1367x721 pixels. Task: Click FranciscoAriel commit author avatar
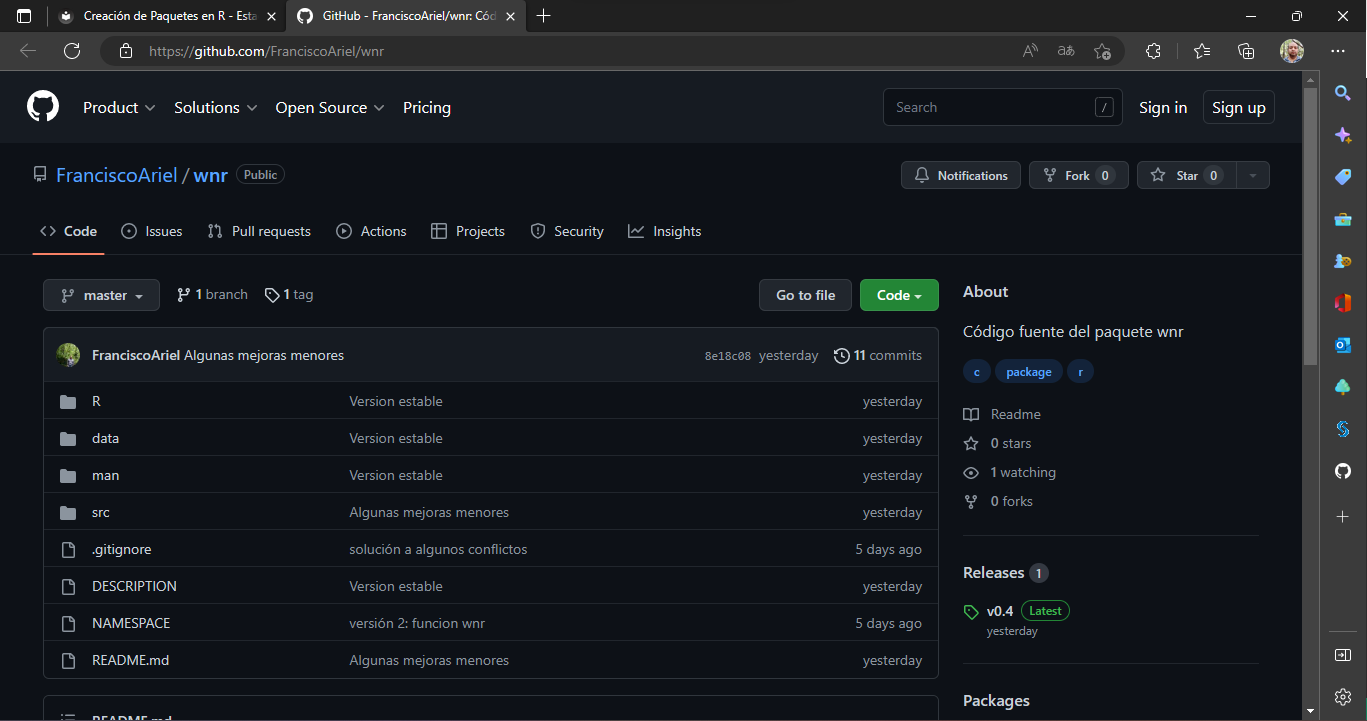pyautogui.click(x=68, y=355)
